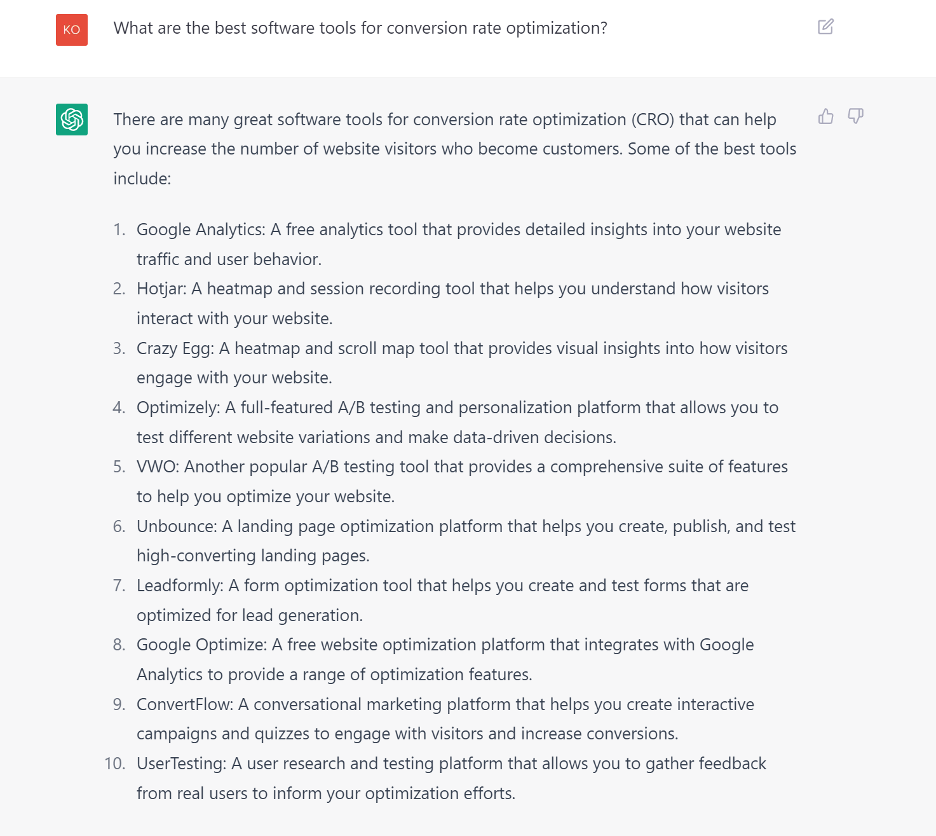Image resolution: width=936 pixels, height=836 pixels.
Task: Click the thumbs down feedback icon
Action: [855, 116]
